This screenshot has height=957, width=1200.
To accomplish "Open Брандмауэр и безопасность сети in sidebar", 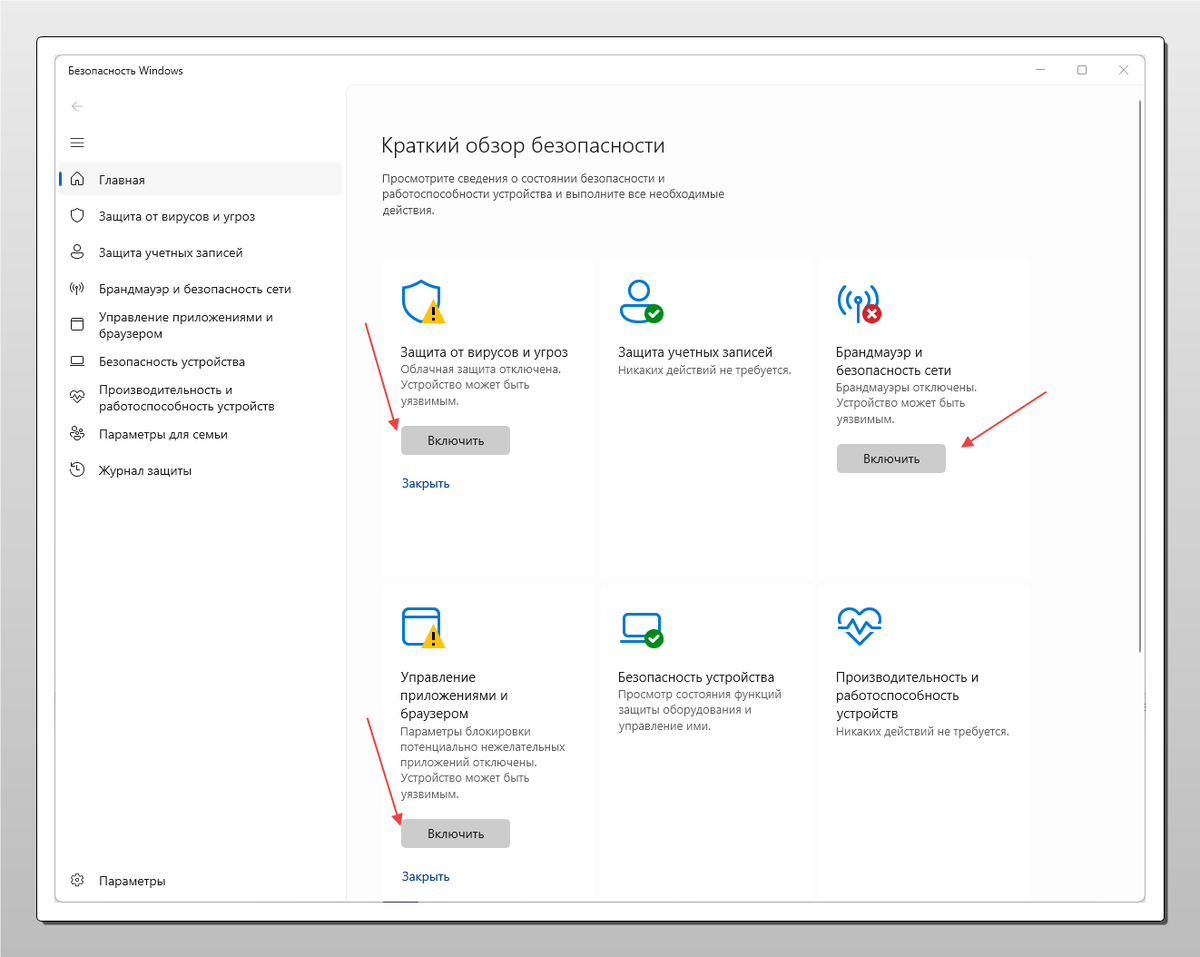I will pos(201,289).
